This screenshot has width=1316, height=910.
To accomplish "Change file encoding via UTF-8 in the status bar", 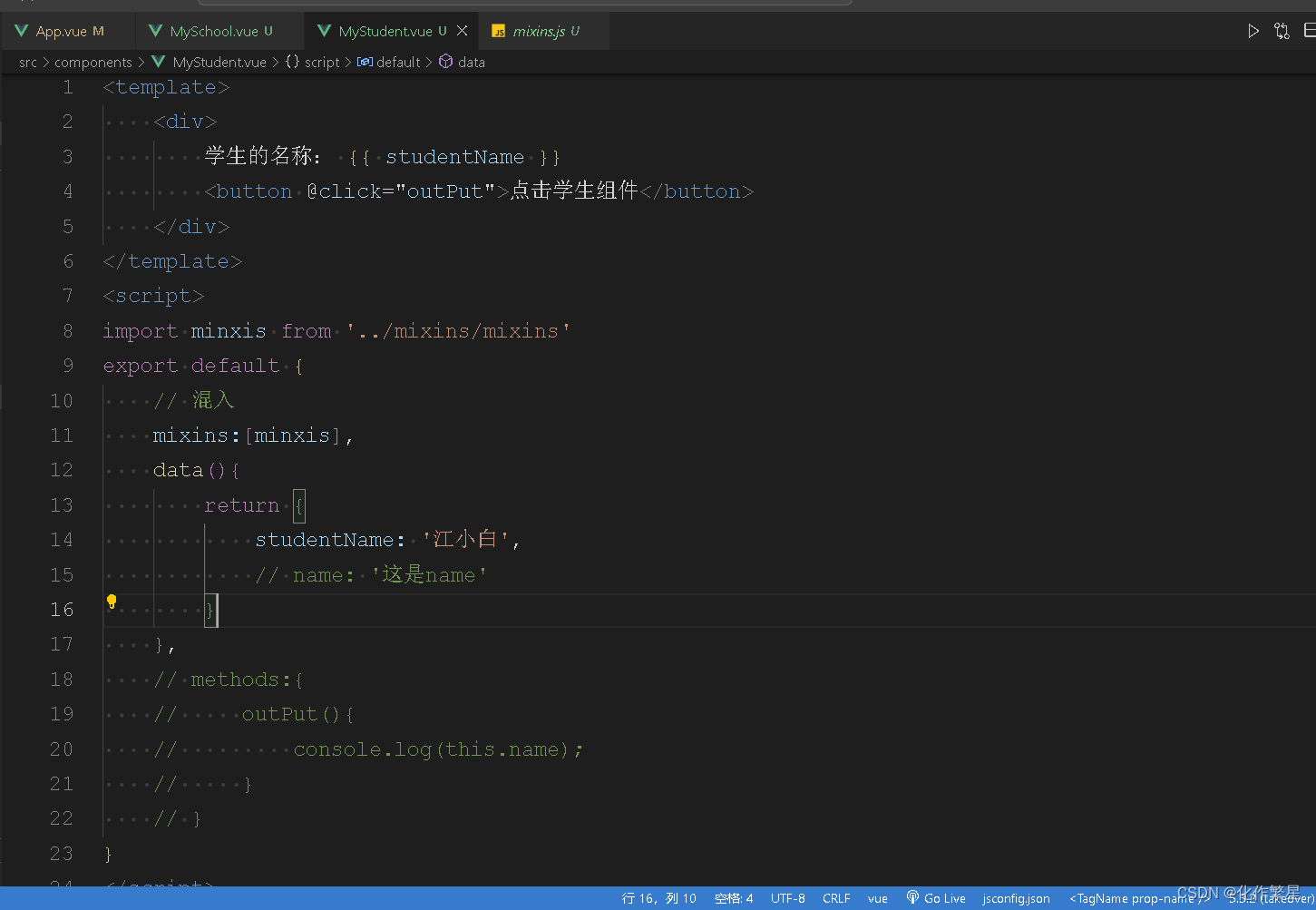I will [x=788, y=898].
